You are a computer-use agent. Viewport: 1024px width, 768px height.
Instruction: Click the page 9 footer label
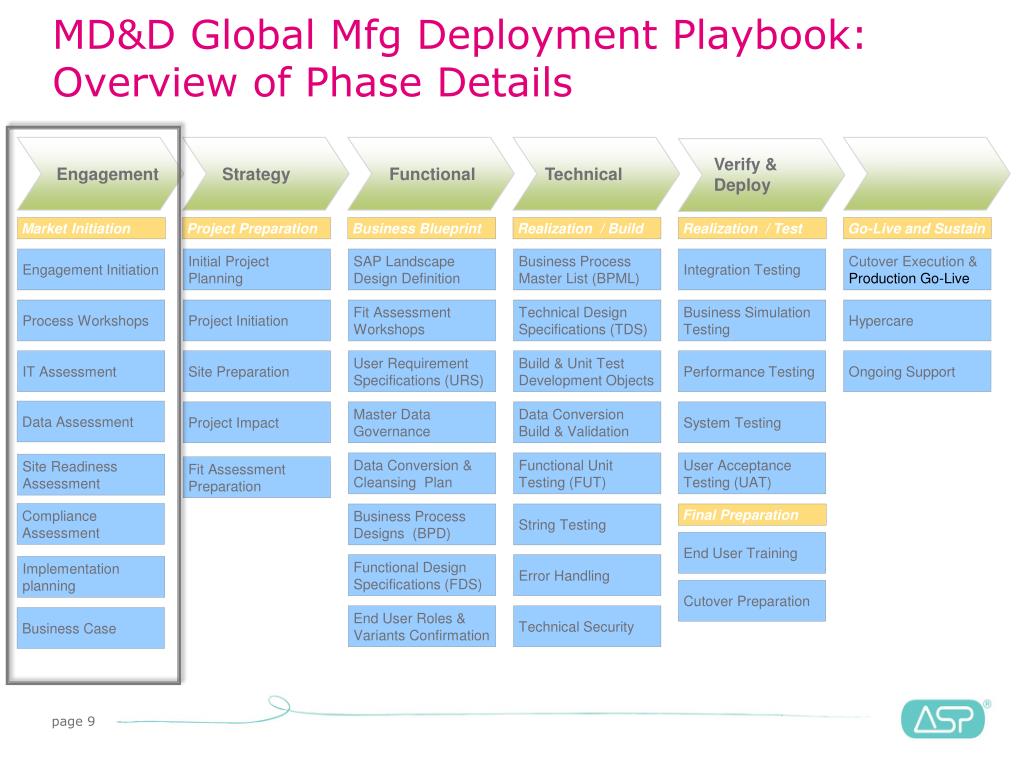pyautogui.click(x=73, y=721)
